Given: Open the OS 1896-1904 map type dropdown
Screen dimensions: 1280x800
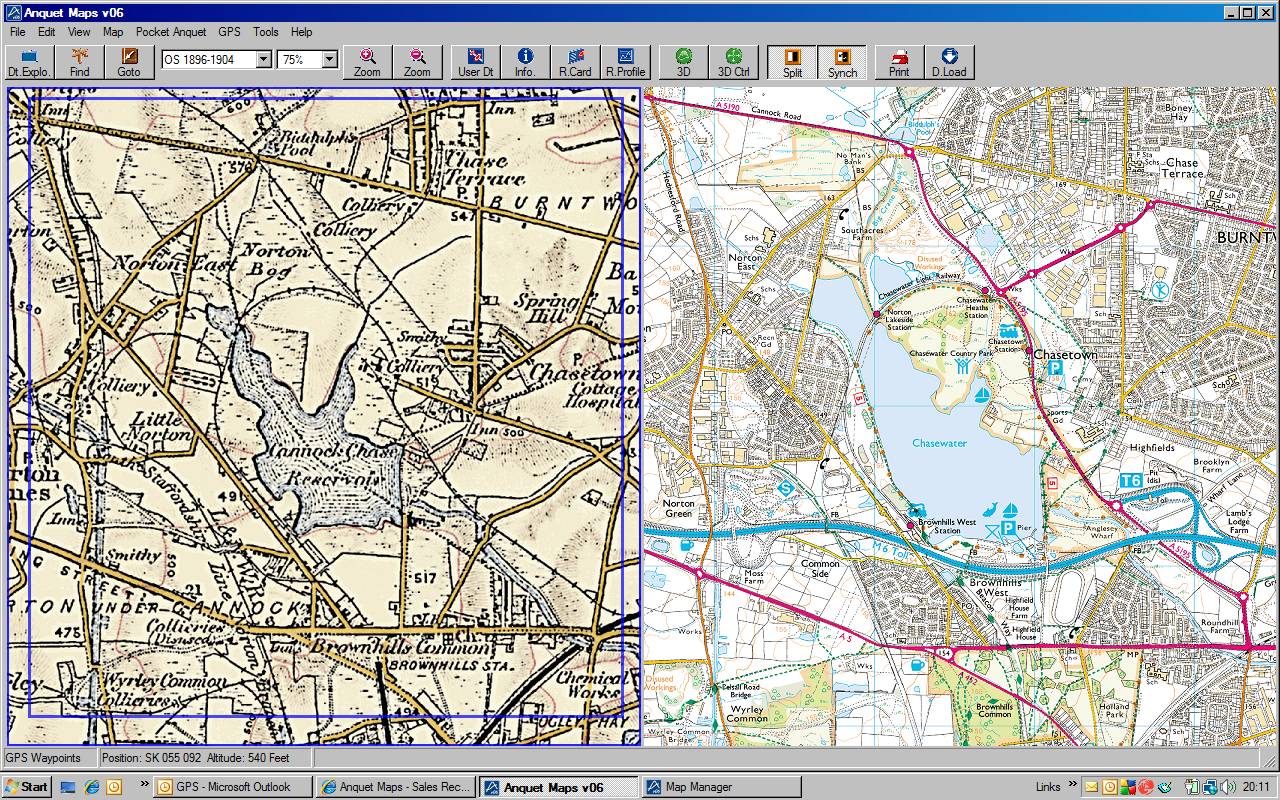Looking at the screenshot, I should coord(264,60).
